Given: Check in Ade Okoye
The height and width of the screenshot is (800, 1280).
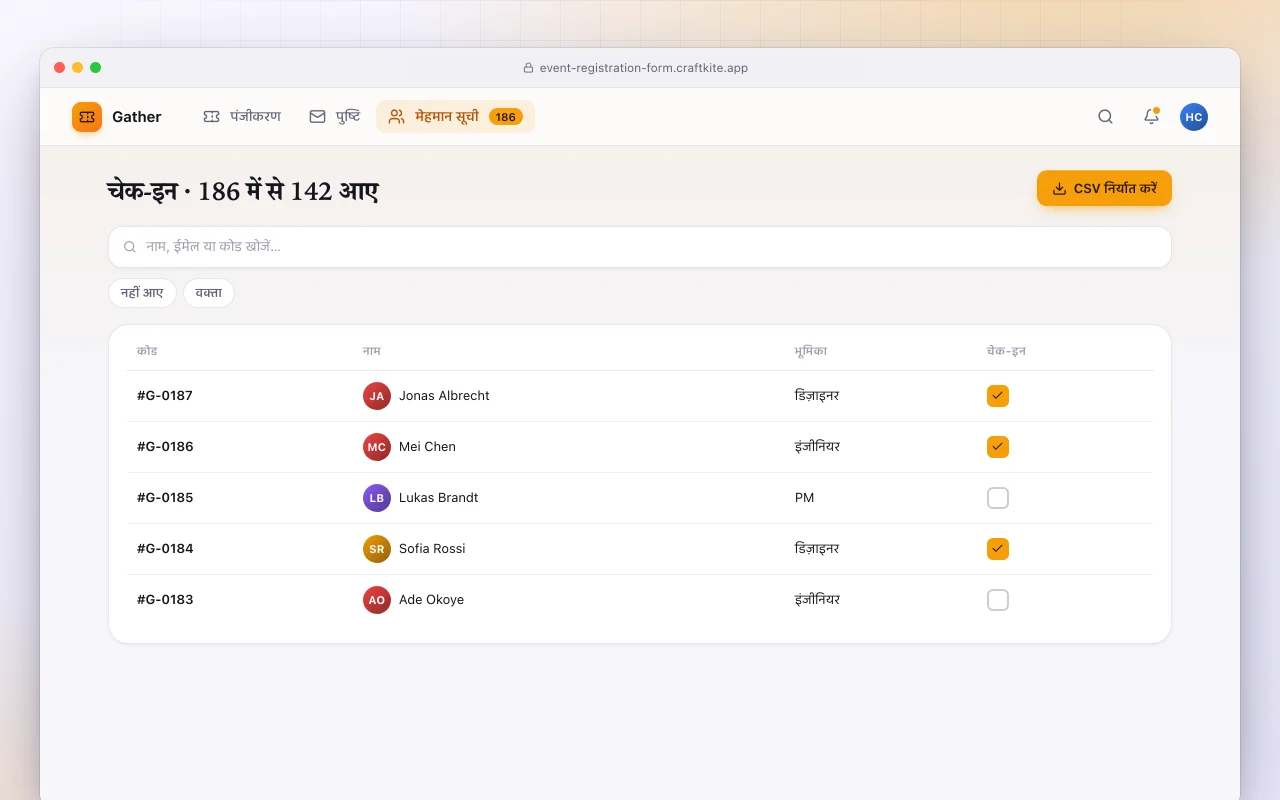Looking at the screenshot, I should [998, 600].
